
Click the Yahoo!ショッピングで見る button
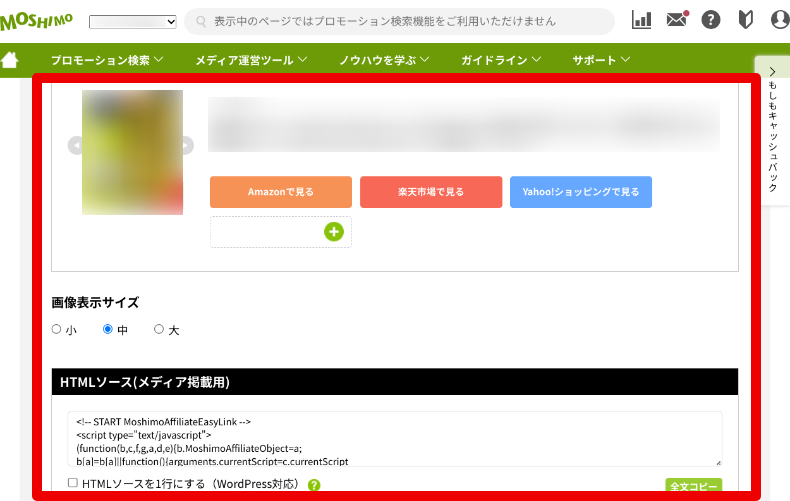[580, 192]
